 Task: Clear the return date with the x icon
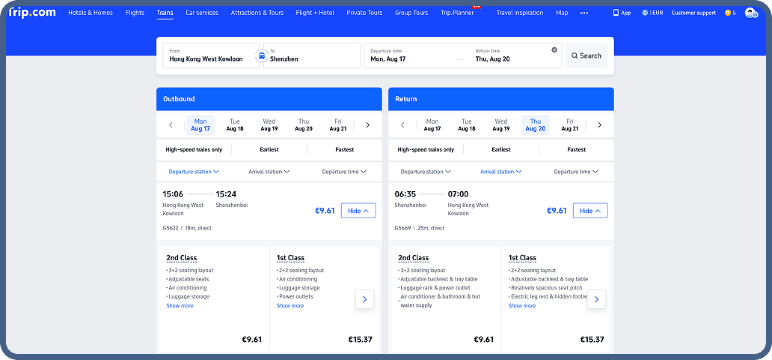tap(554, 50)
